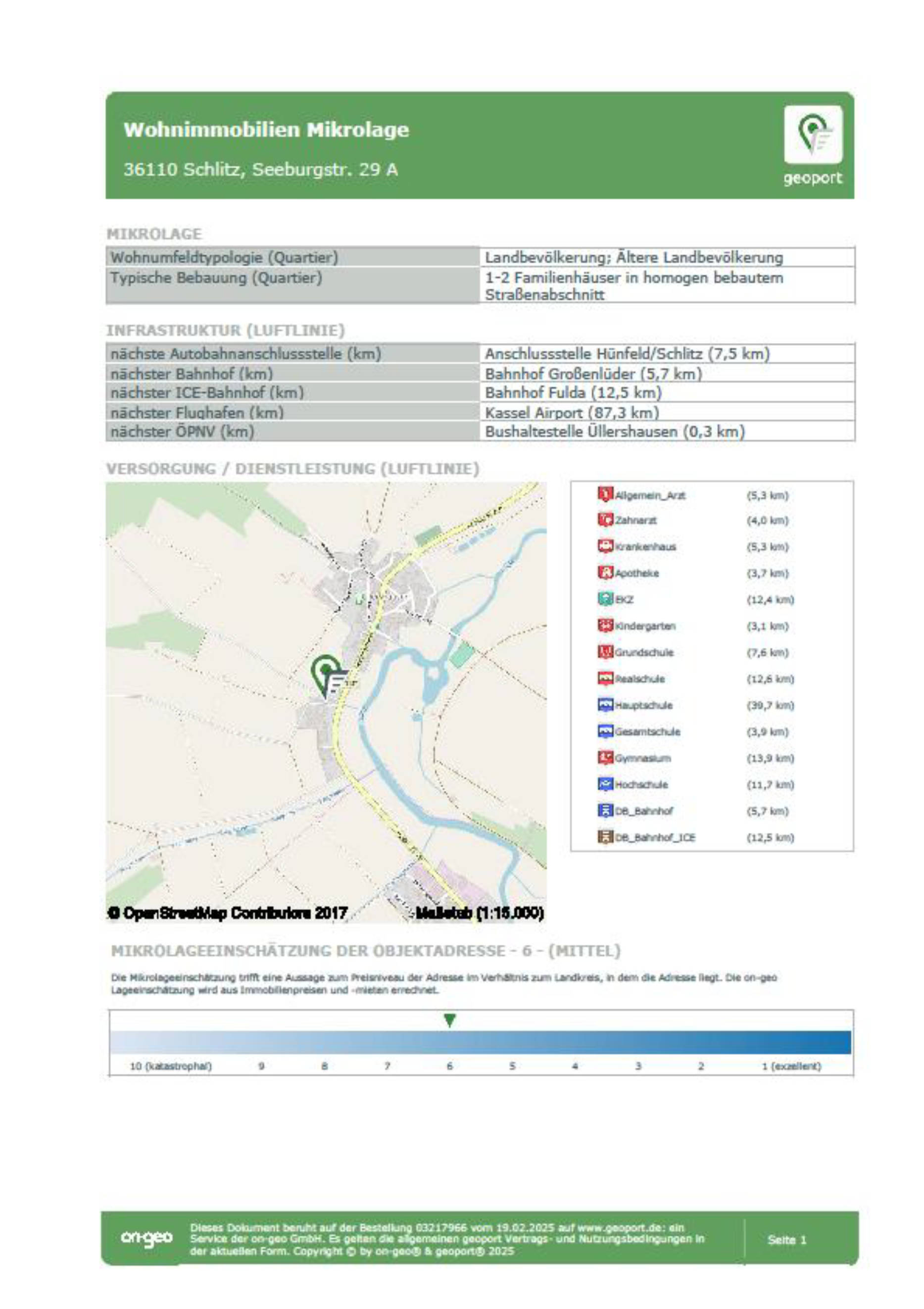
Task: Click the Allgemein_Arzt legend icon
Action: point(604,494)
